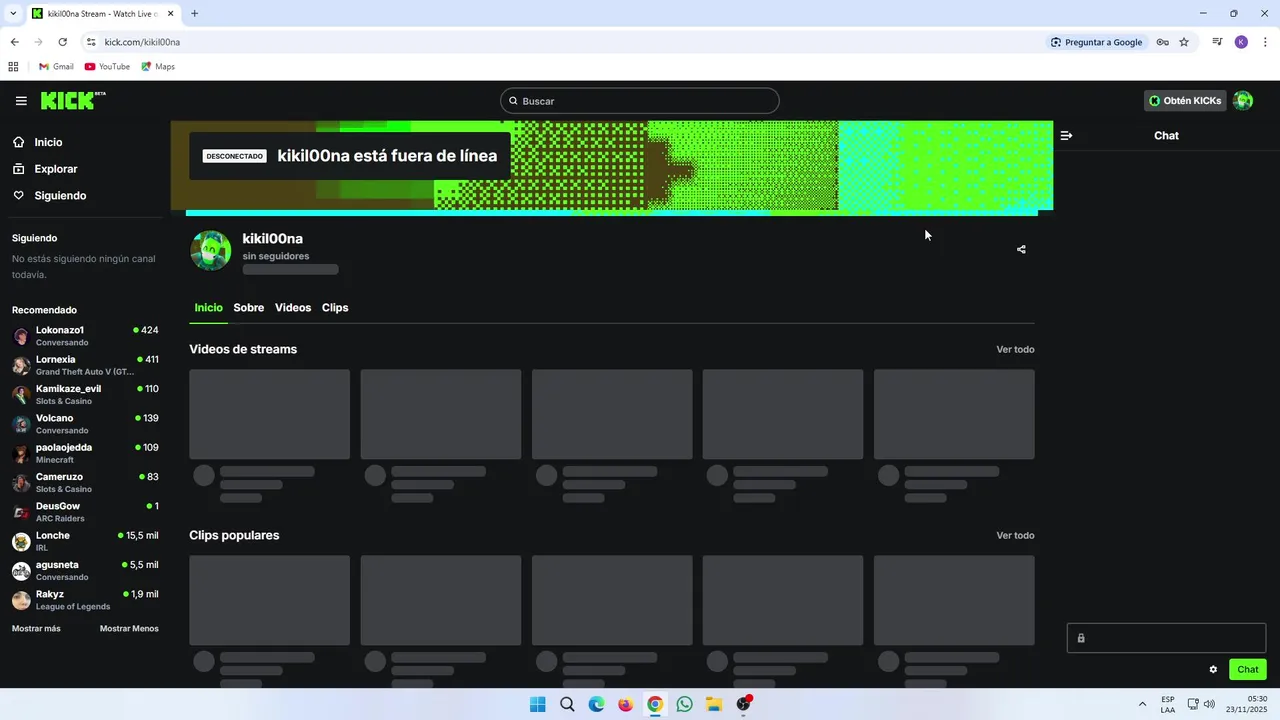Open new browser tab

(x=194, y=13)
